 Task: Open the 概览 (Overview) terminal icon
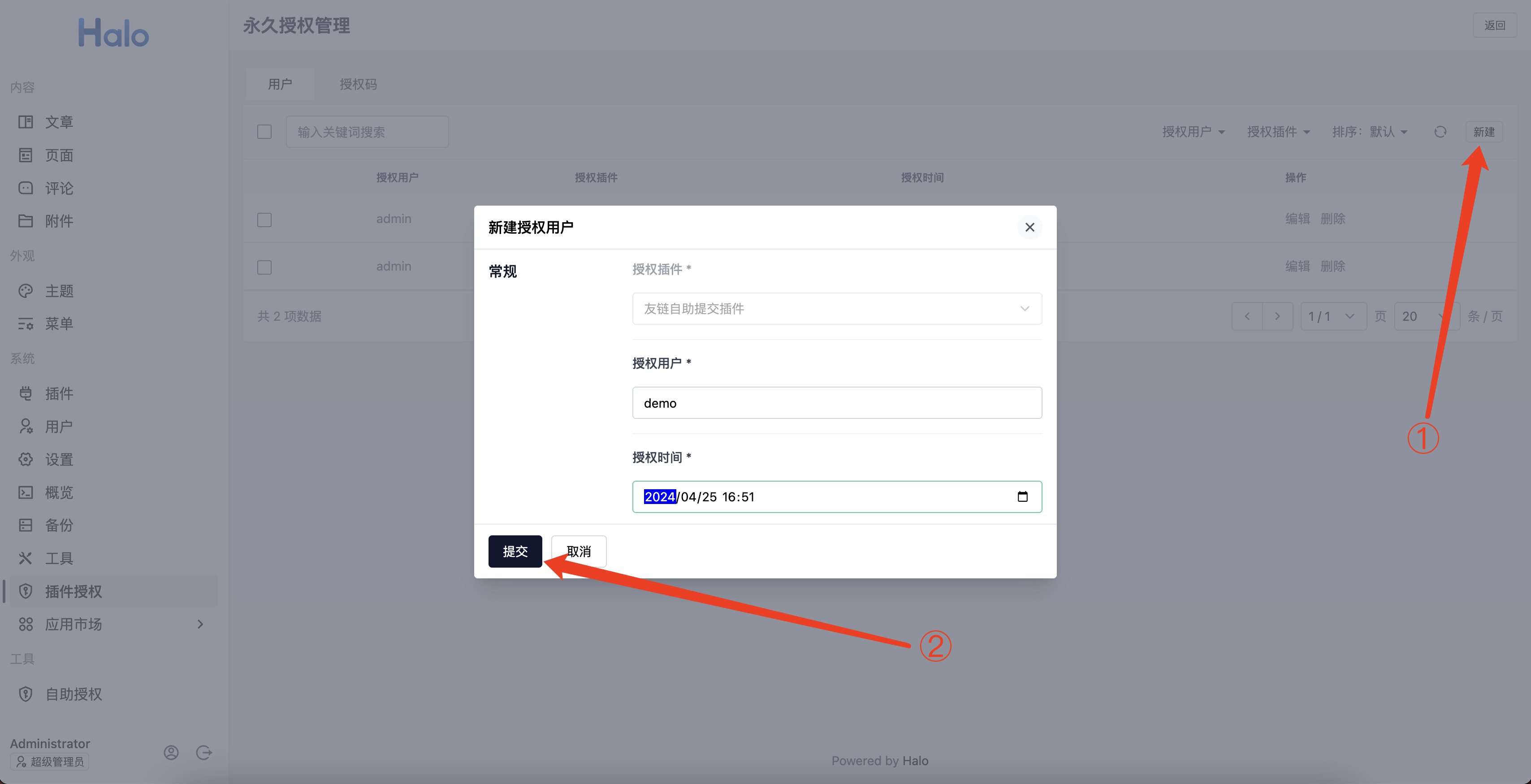coord(26,492)
